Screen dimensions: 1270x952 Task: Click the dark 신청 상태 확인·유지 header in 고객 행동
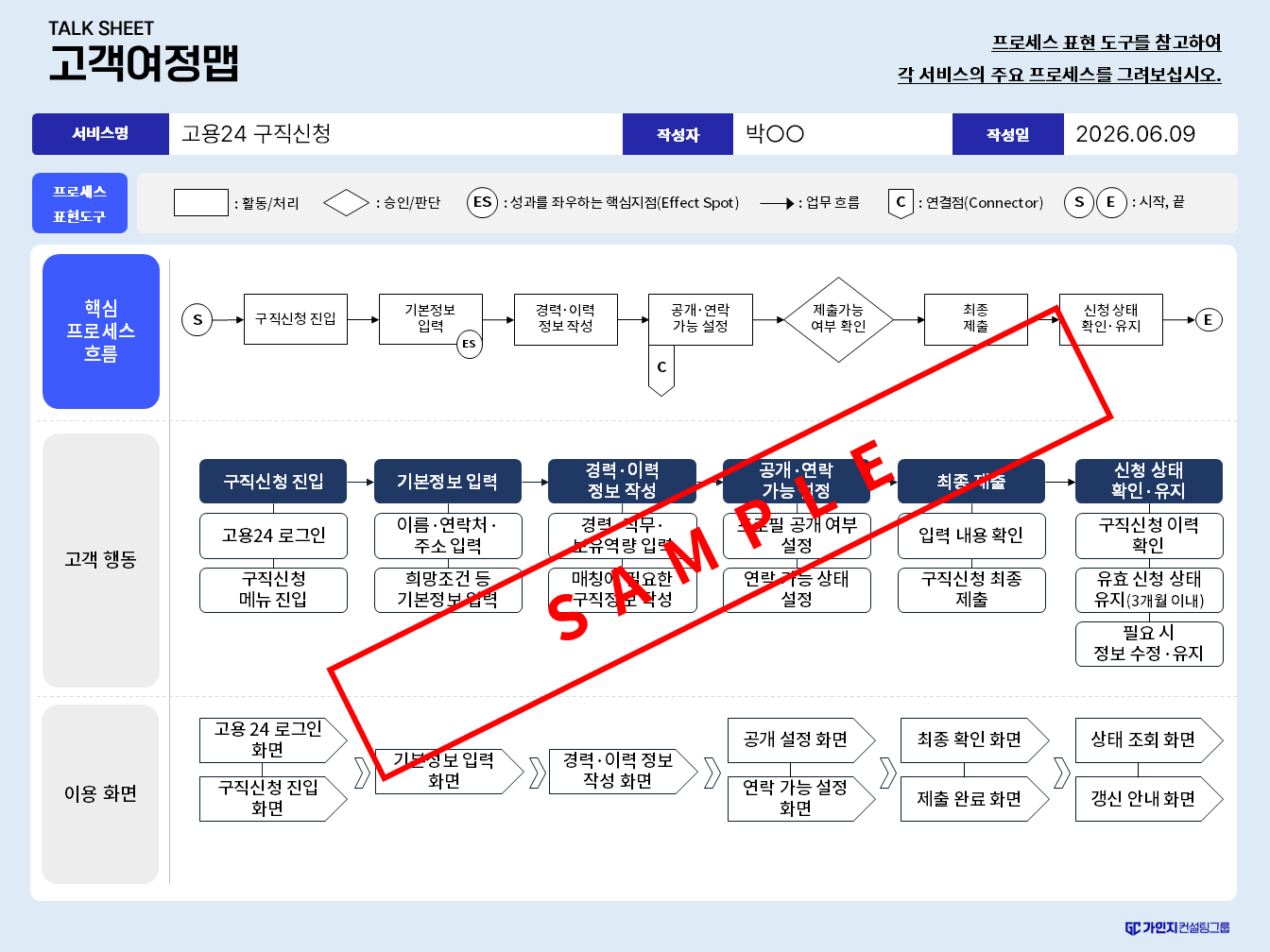point(1149,482)
